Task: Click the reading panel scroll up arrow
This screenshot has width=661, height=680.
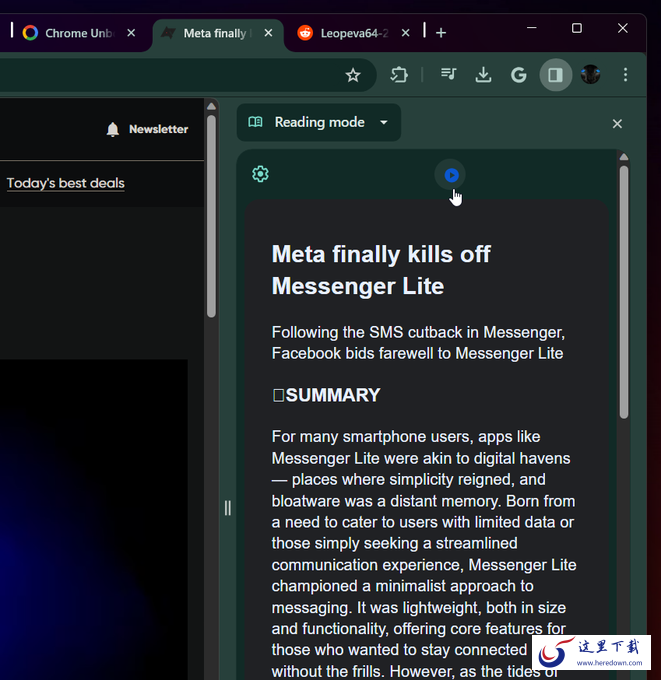Action: pyautogui.click(x=624, y=157)
